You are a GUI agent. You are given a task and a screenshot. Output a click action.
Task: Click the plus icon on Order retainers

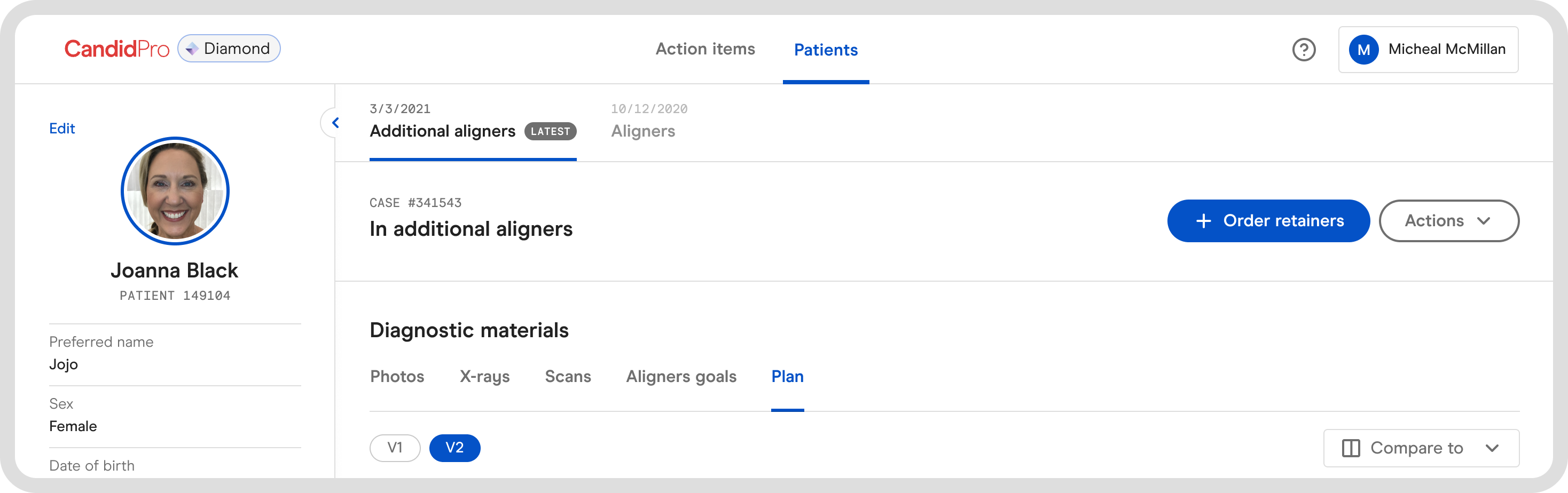click(1203, 221)
